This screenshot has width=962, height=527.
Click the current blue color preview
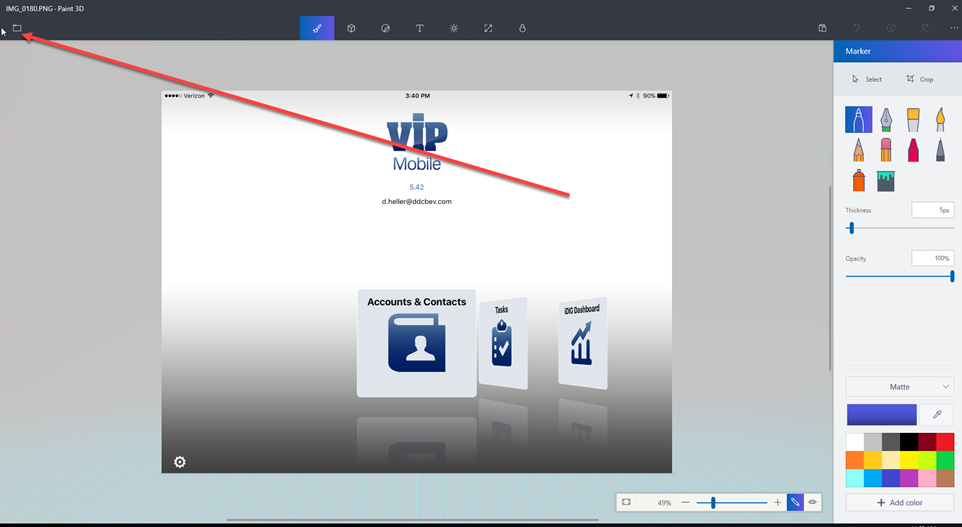(x=882, y=414)
